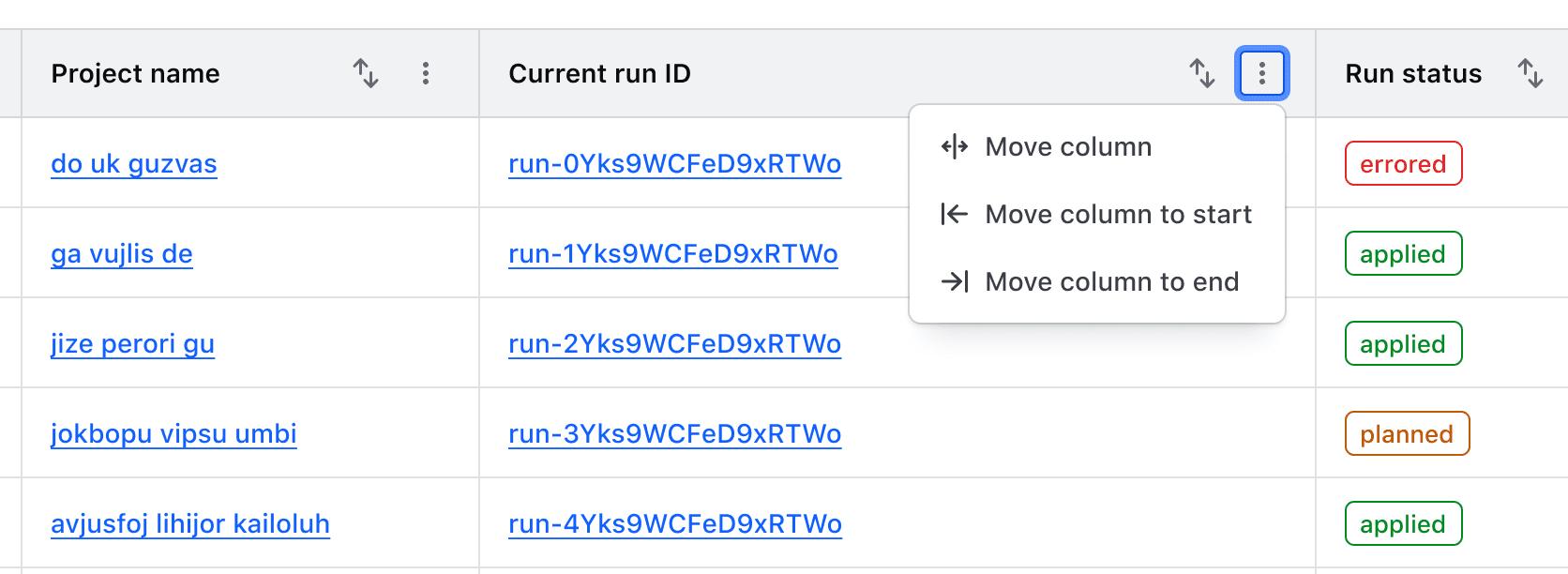Click the highlighted Current run ID options icon
Screen dimensions: 1568x574
click(1261, 73)
